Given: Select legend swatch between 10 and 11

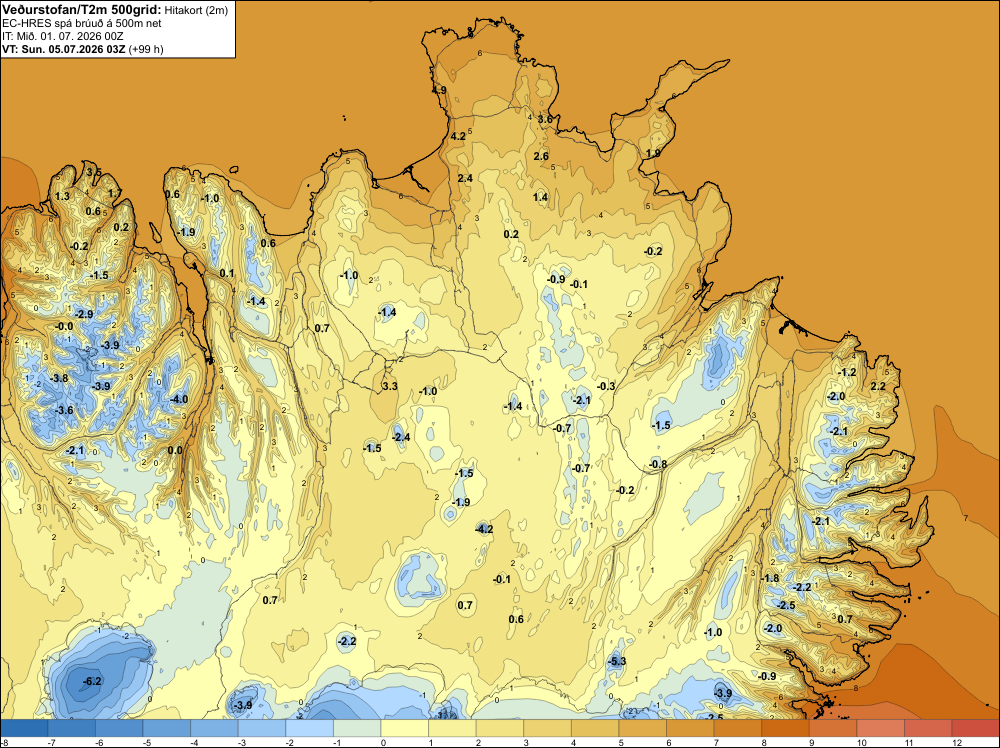Looking at the screenshot, I should [x=879, y=728].
